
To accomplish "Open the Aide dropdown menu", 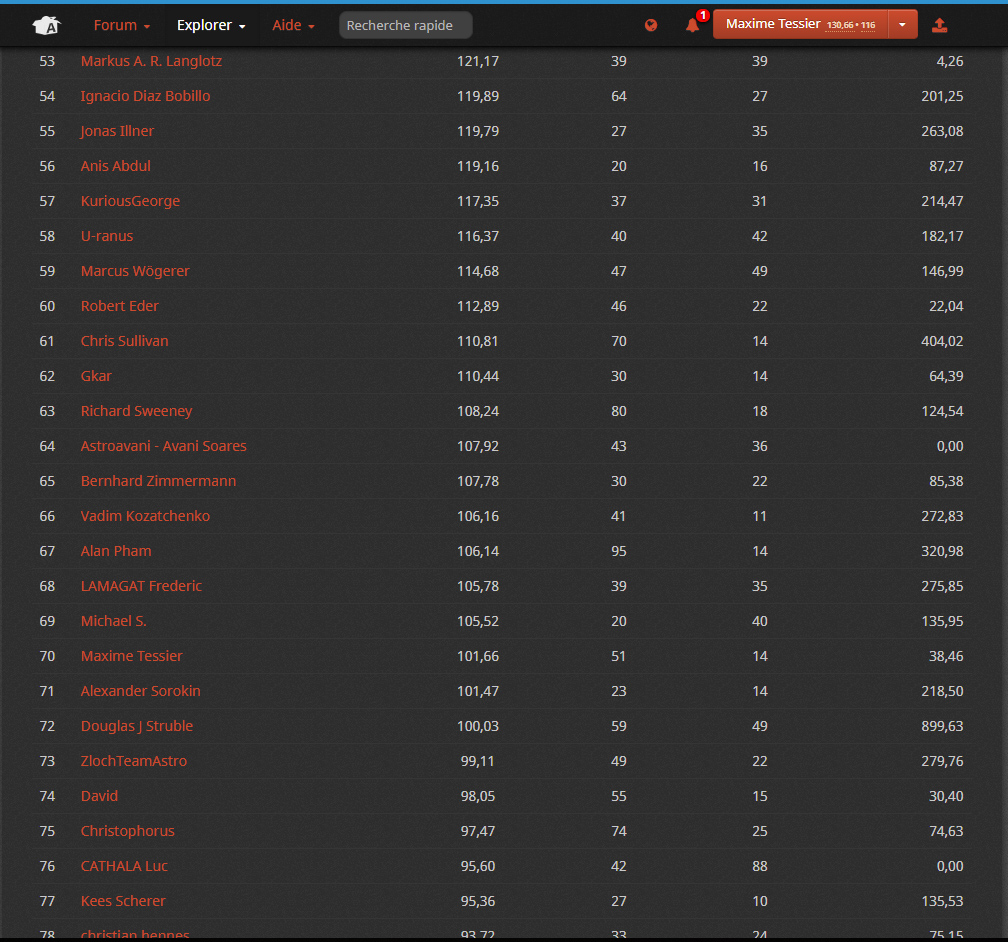I will point(293,25).
